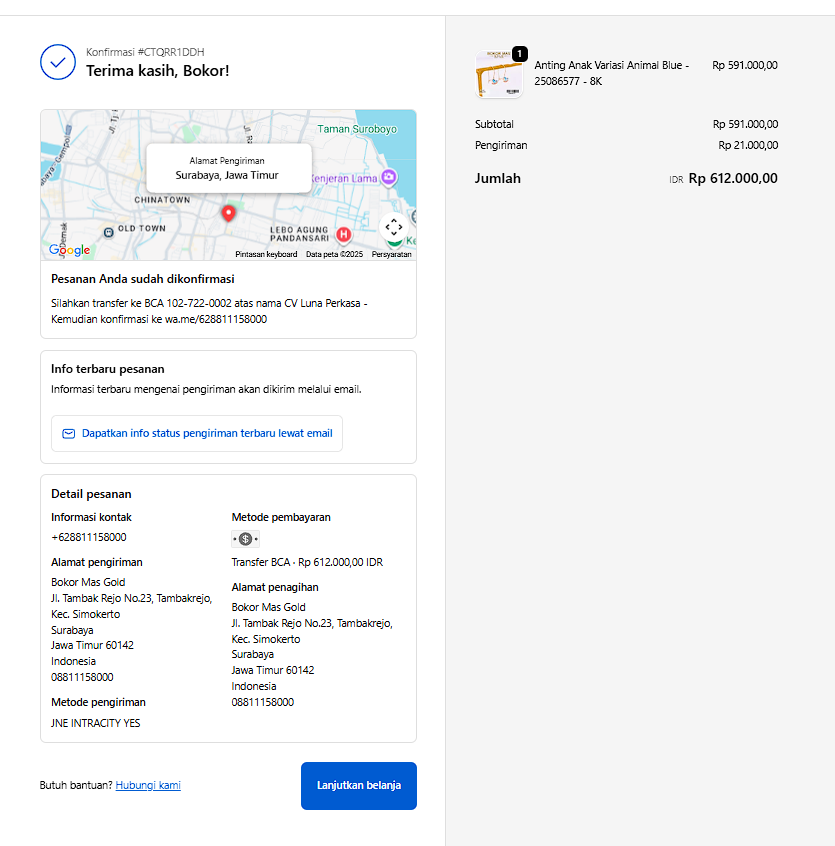Click the Alamat Pengiriman map popup

coord(228,168)
